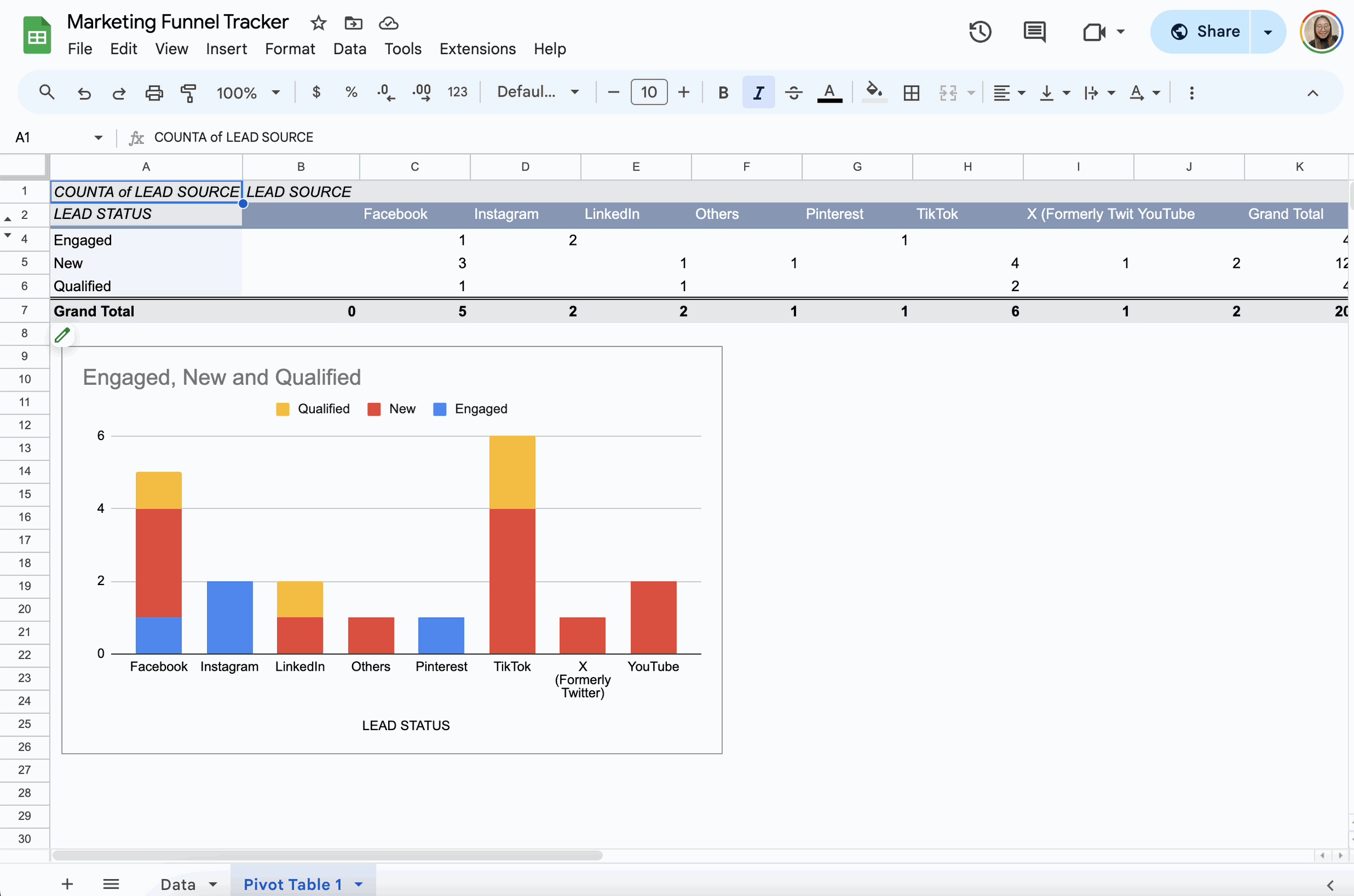This screenshot has height=896, width=1354.
Task: Open the borders menu
Action: click(911, 92)
